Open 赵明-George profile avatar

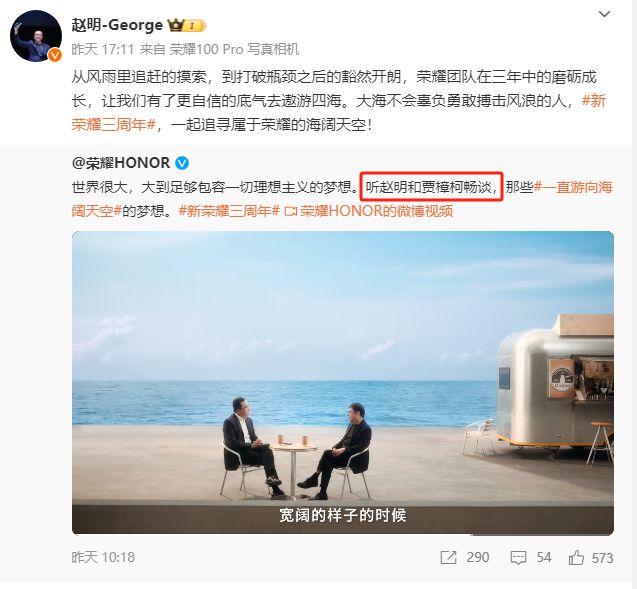[36, 36]
